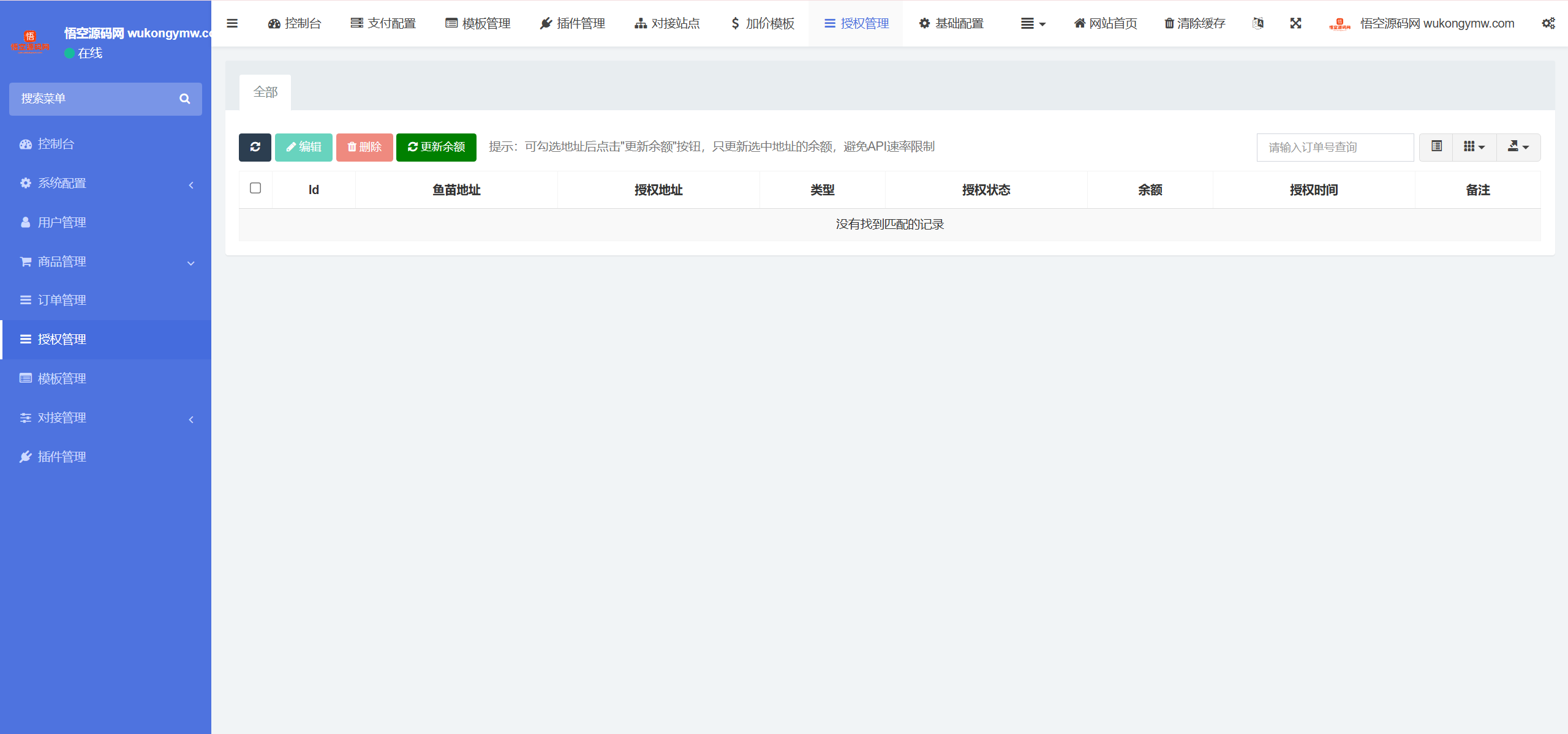The image size is (1568, 734).
Task: Collapse the sidebar with the hamburger icon
Action: (232, 23)
